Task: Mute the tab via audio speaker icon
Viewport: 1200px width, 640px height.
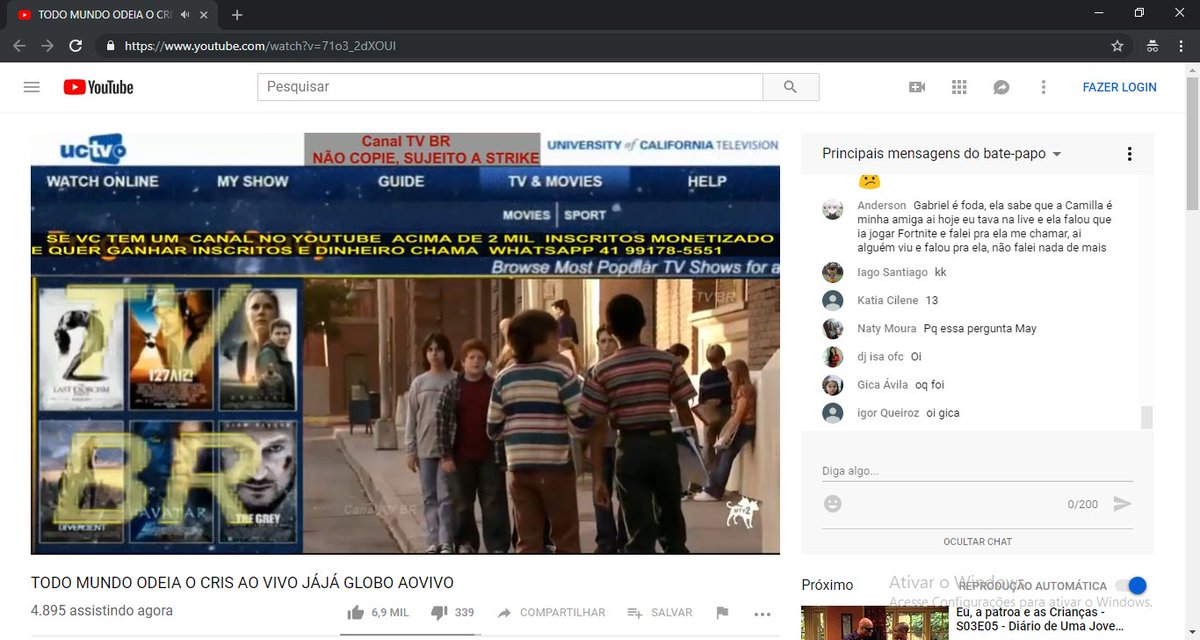Action: 185,15
